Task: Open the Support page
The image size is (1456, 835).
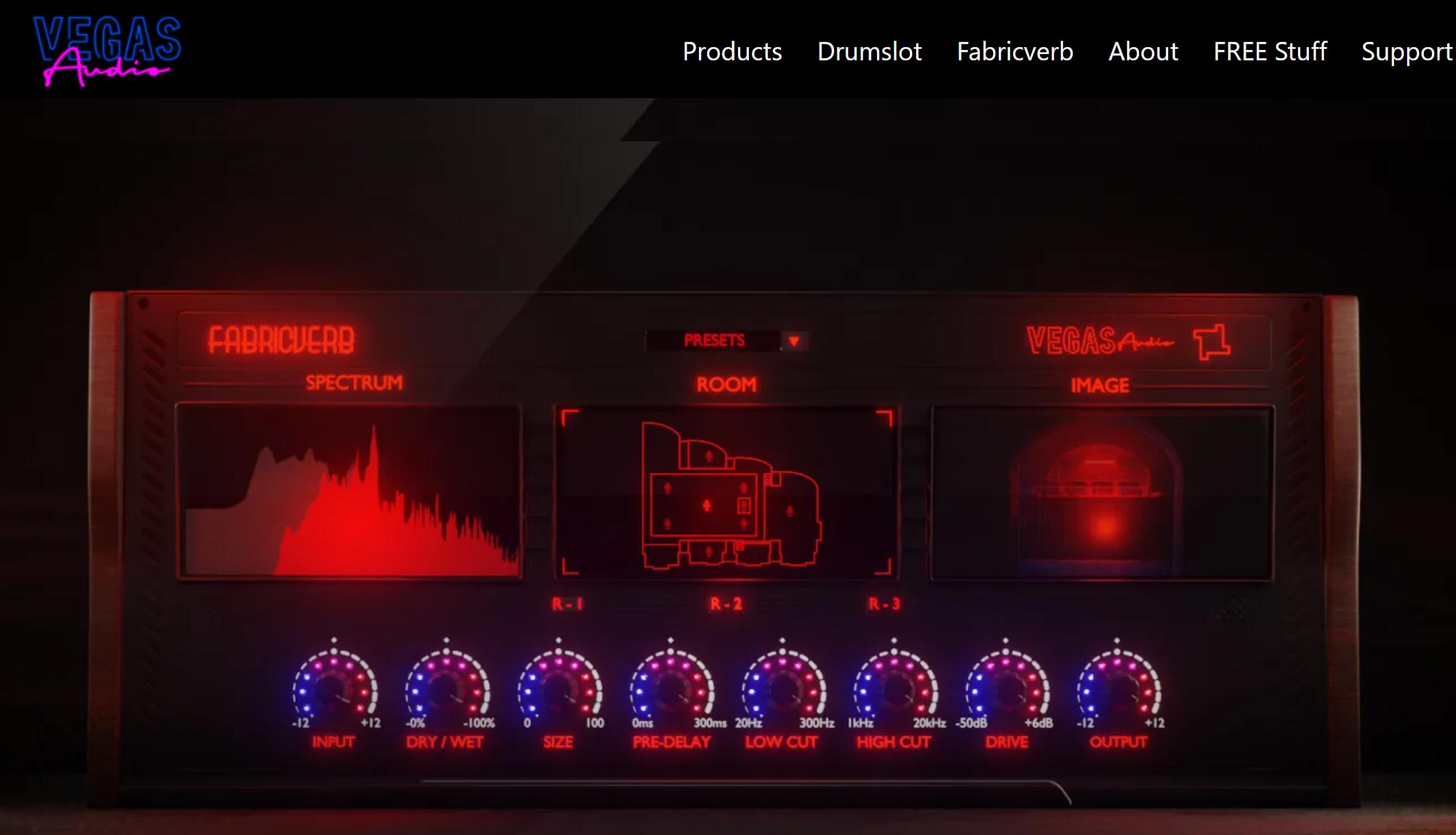Action: coord(1407,52)
